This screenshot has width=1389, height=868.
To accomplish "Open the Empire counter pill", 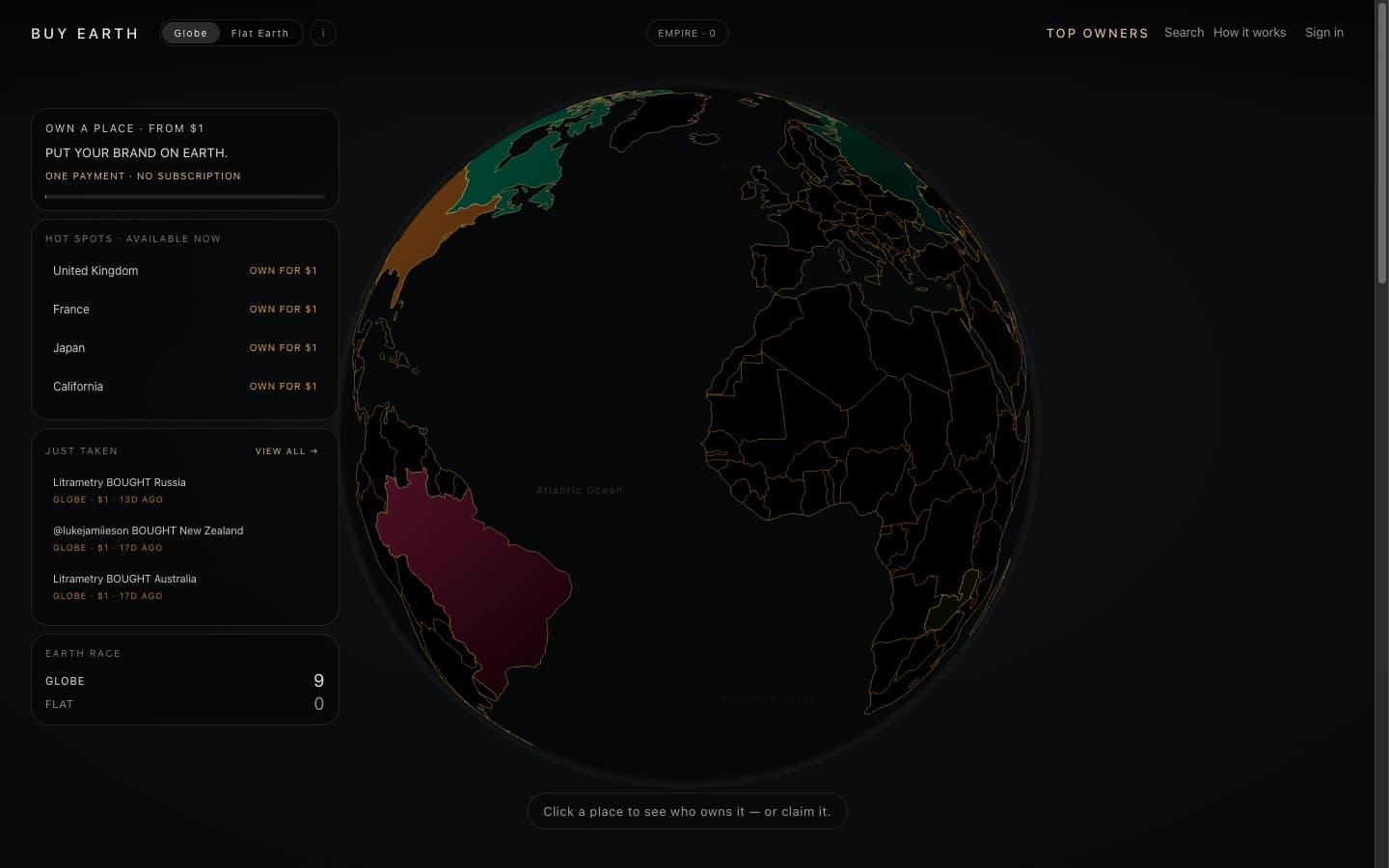I will [x=687, y=33].
